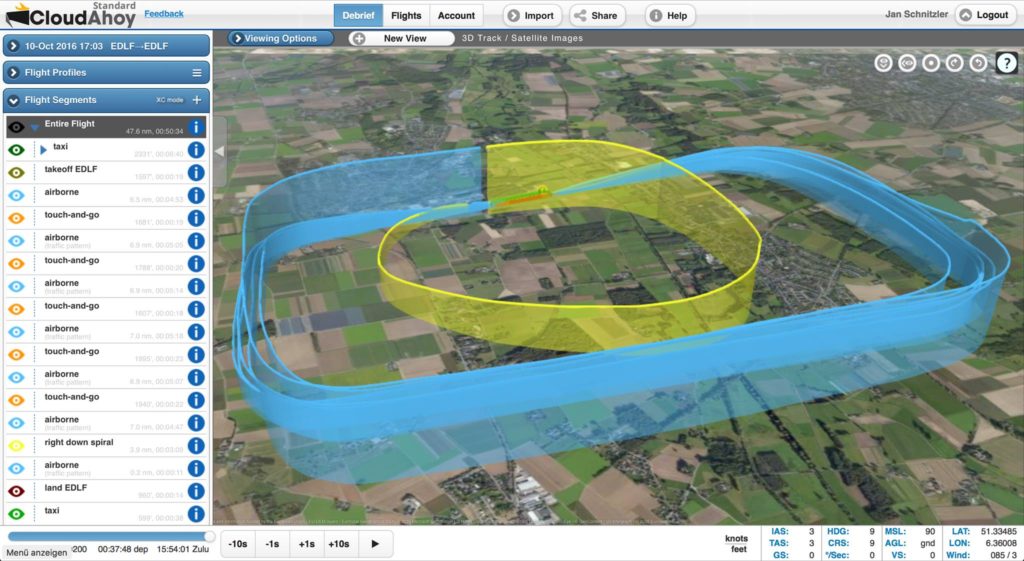Screen dimensions: 1024x561
Task: Click the center view dot icon
Action: coord(931,63)
